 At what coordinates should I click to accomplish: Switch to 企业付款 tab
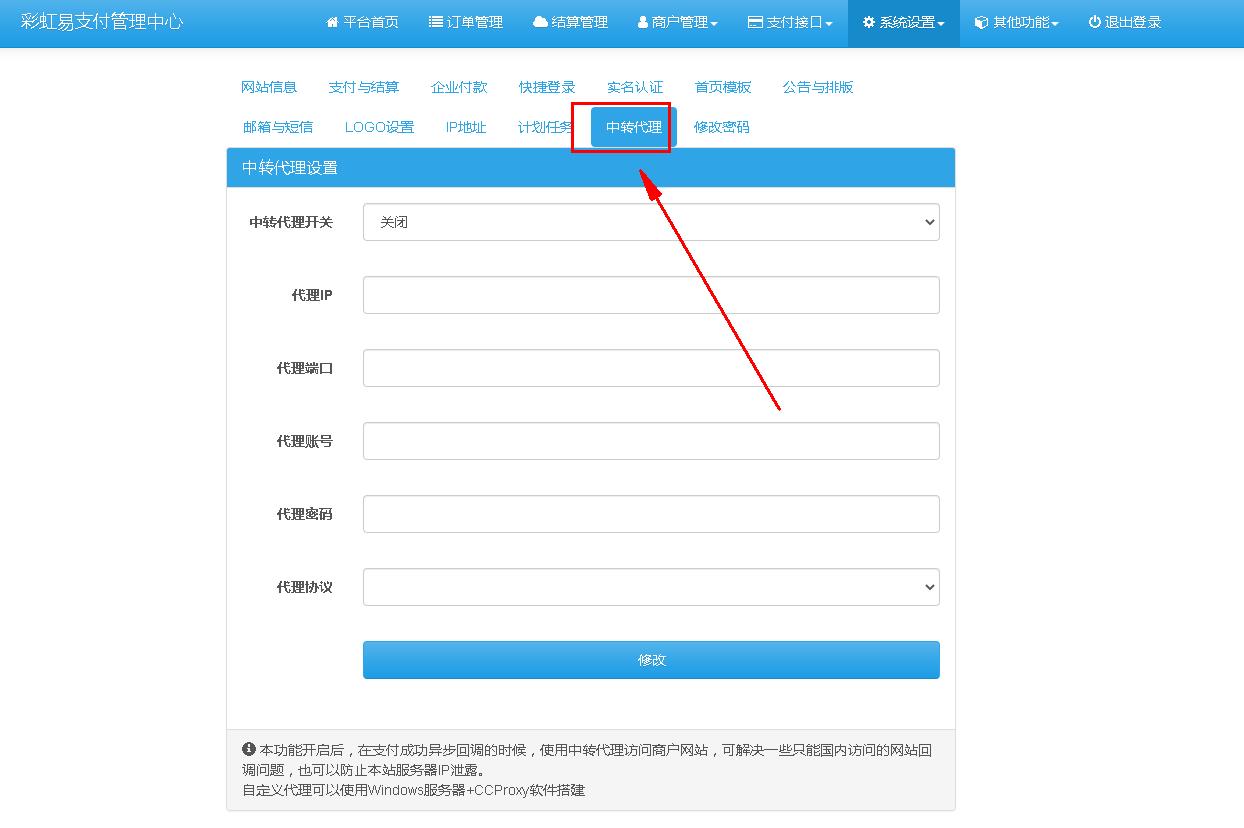tap(459, 87)
